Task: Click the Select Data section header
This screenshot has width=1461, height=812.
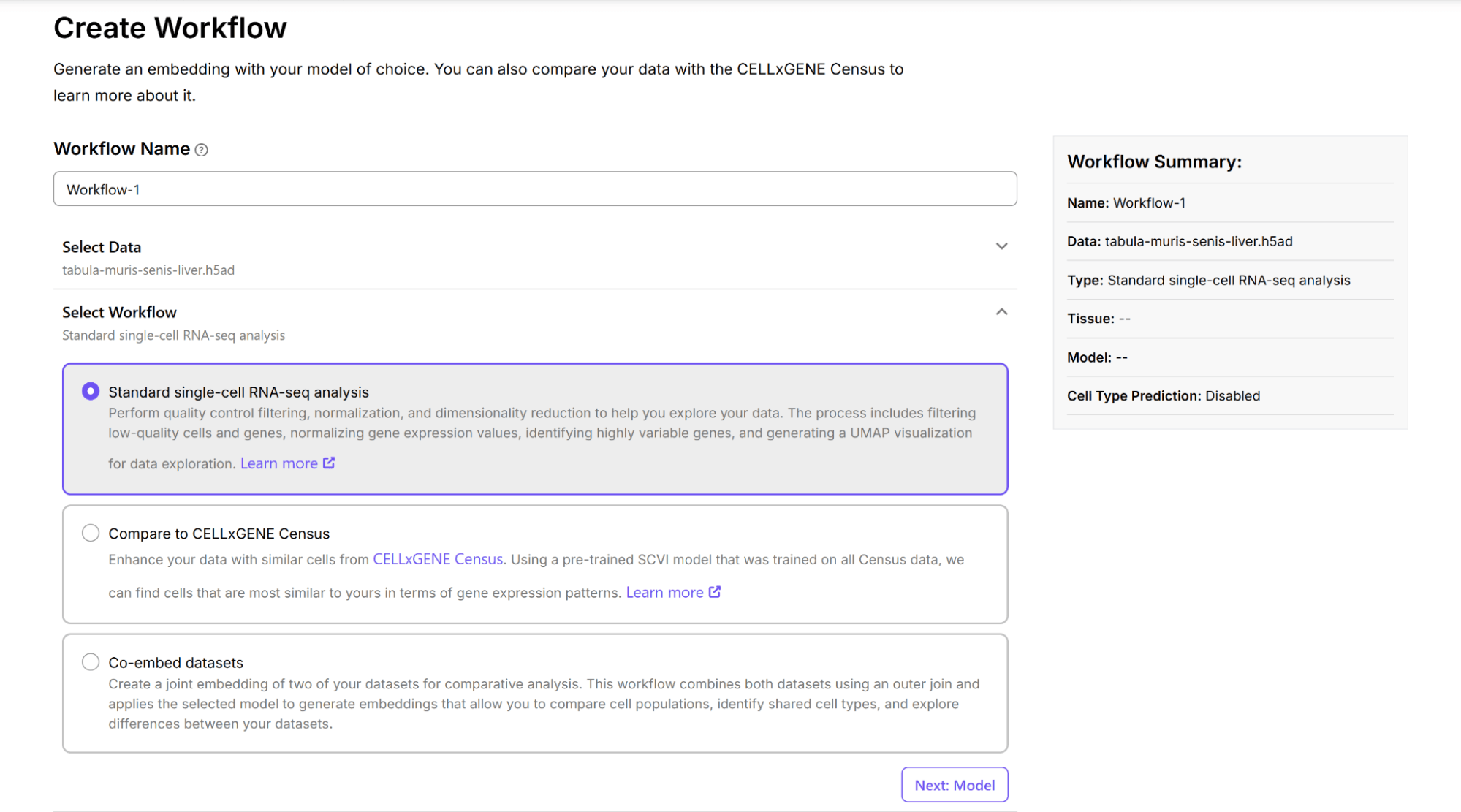Action: tap(102, 247)
